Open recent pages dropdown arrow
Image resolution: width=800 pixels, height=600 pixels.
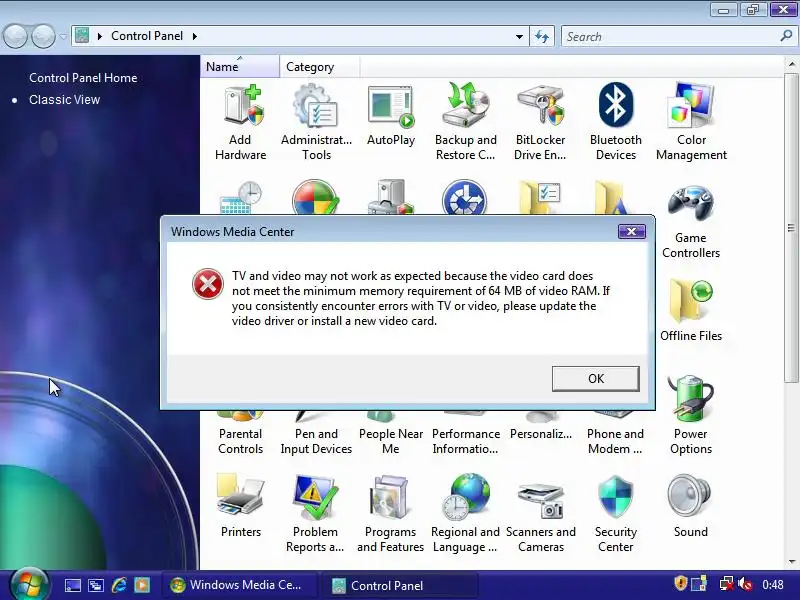(63, 37)
